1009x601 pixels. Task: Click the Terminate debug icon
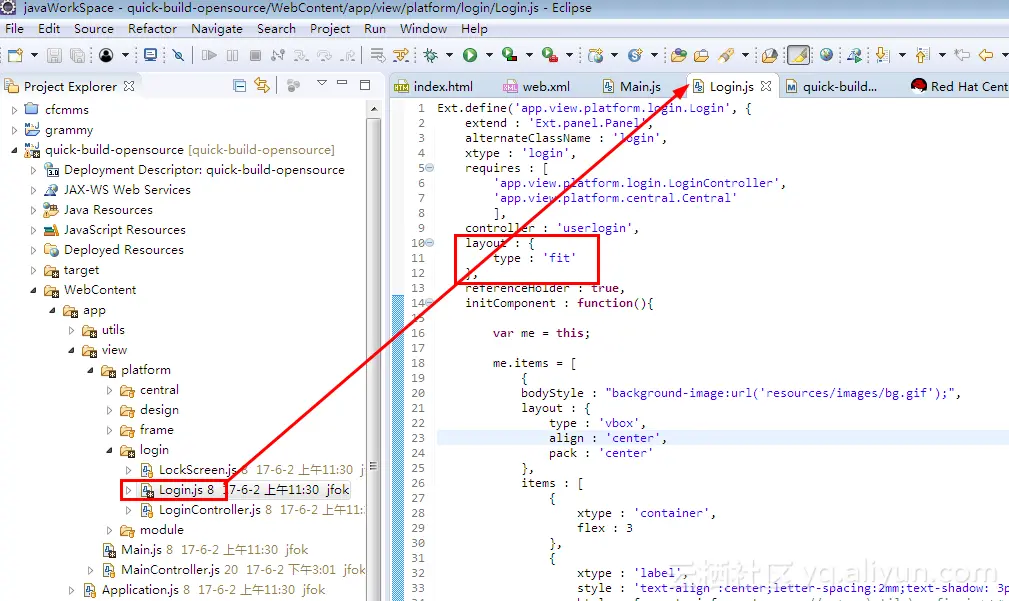[x=255, y=55]
